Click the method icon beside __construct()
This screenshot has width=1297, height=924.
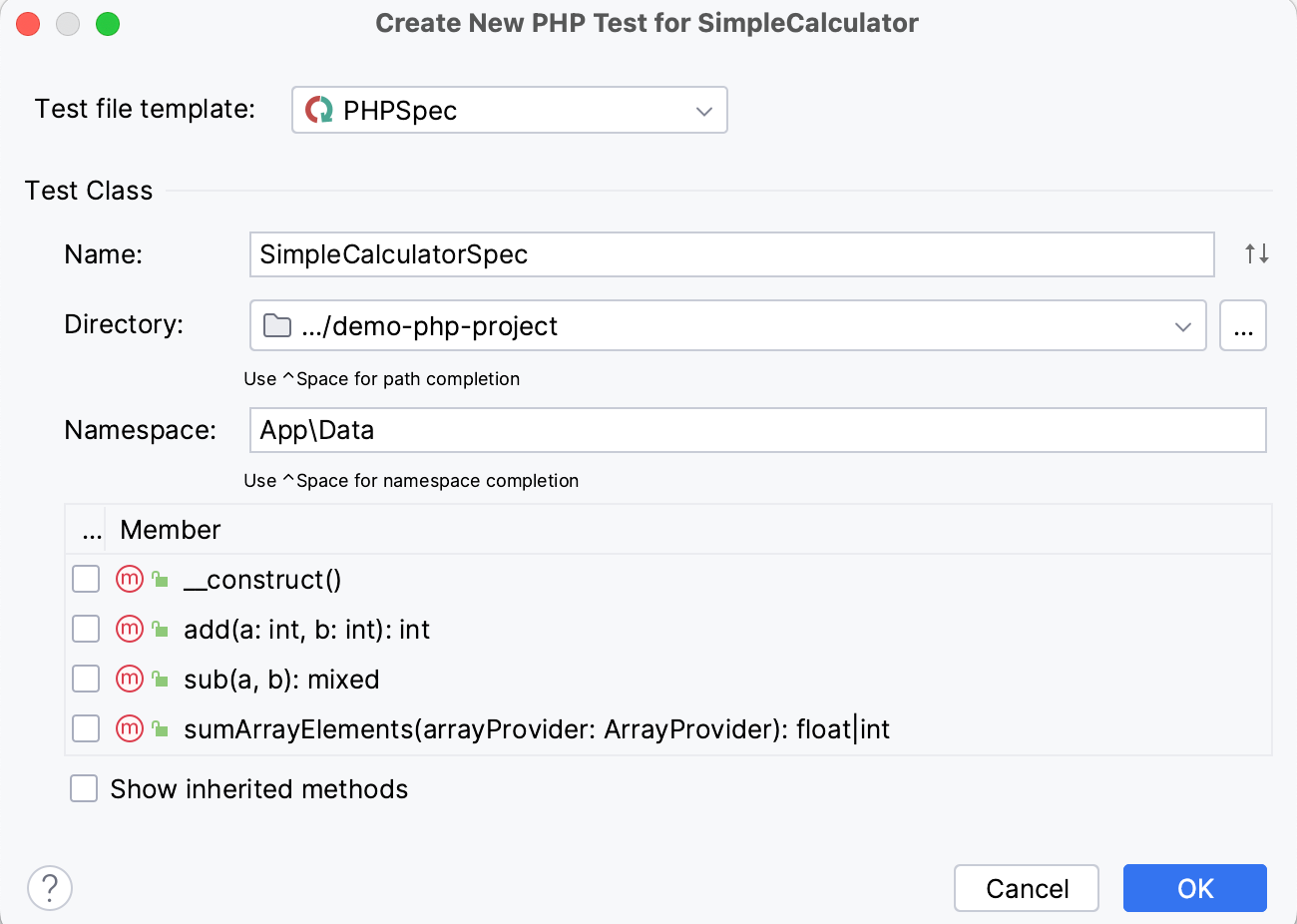(130, 579)
